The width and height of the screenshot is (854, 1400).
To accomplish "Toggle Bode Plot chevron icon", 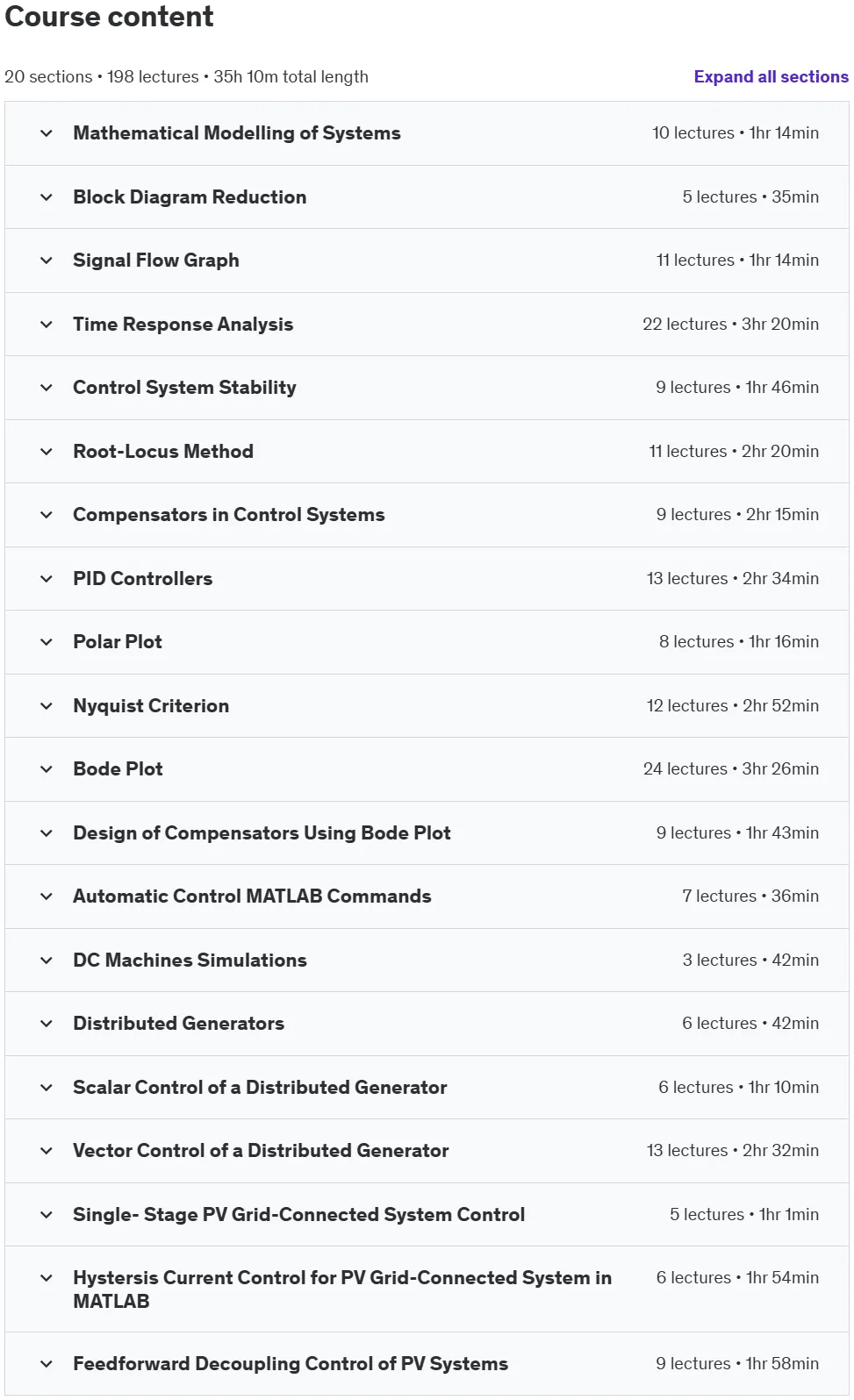I will [47, 769].
